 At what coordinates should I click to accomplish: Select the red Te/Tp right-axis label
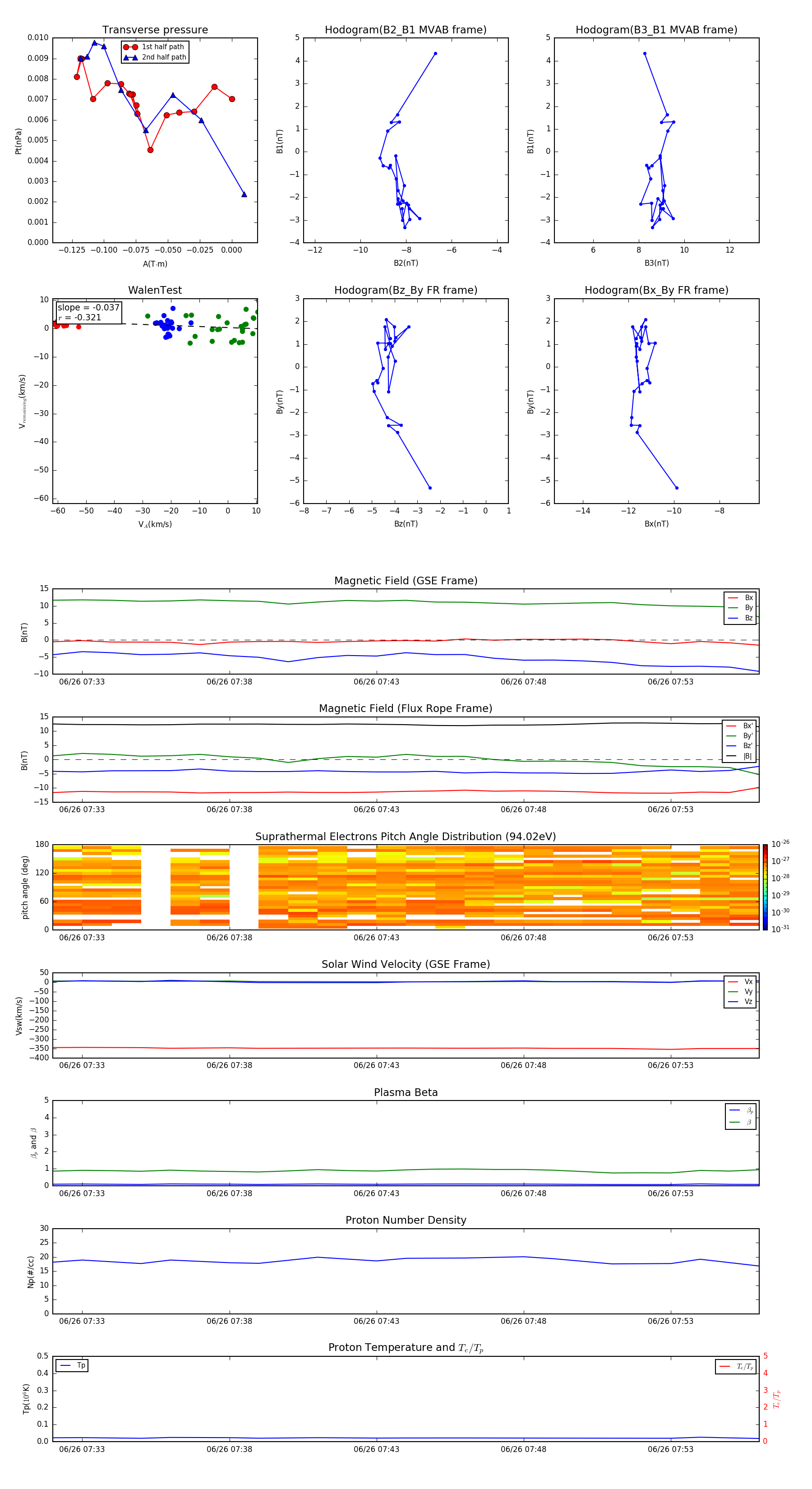tap(777, 1399)
